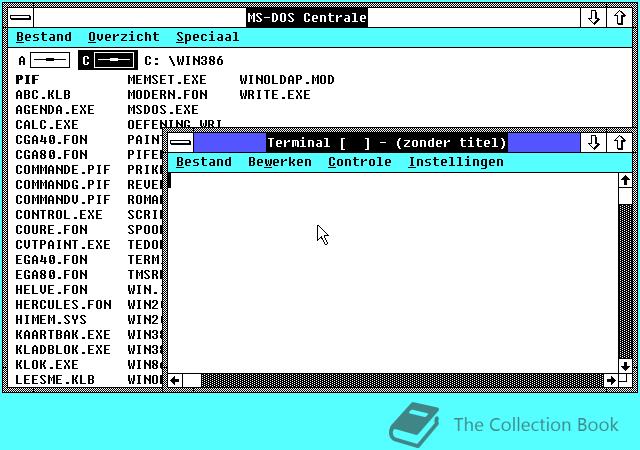Viewport: 640px width, 450px height.
Task: Select drive C icon in MS-DOS Centrale
Action: 108,60
